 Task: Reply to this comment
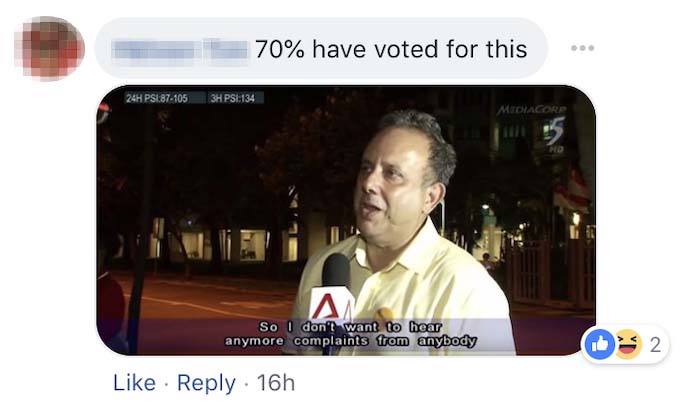pos(206,383)
